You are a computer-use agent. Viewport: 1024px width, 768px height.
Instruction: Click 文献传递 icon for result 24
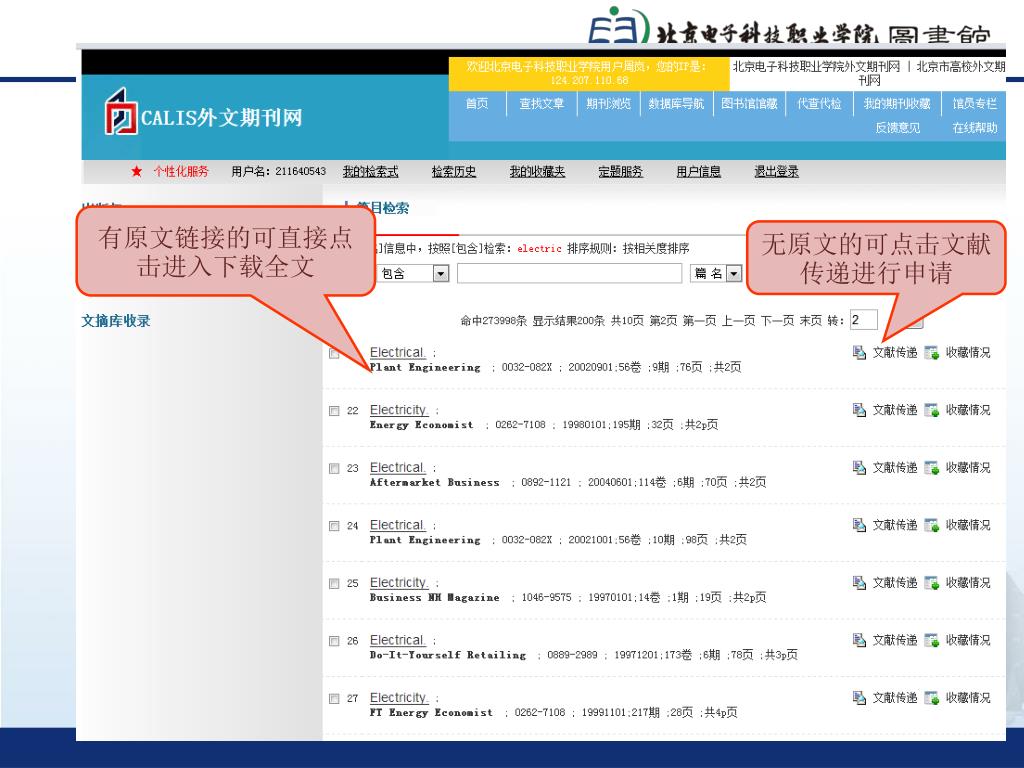pyautogui.click(x=859, y=525)
